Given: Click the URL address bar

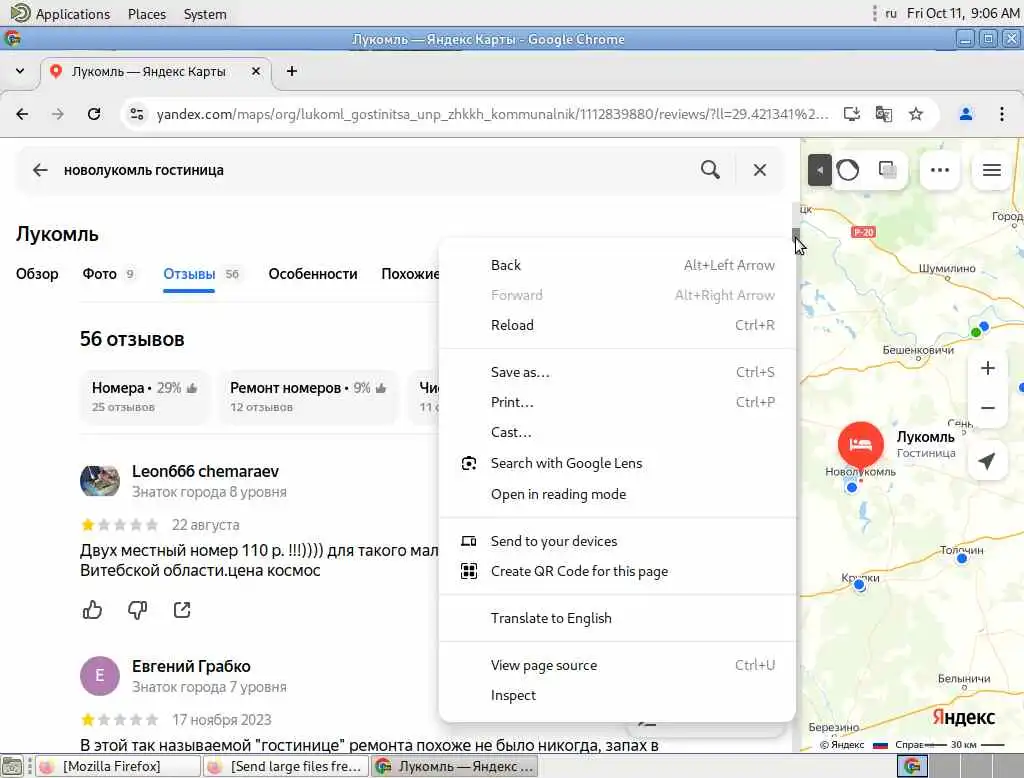Looking at the screenshot, I should click(x=493, y=114).
